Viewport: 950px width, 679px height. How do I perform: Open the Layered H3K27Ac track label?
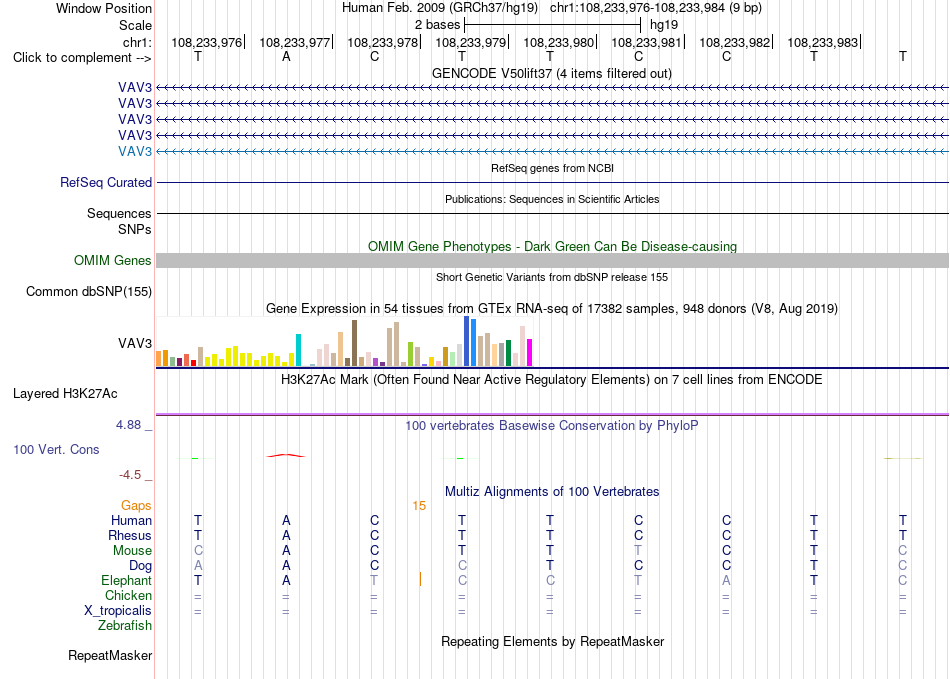65,394
